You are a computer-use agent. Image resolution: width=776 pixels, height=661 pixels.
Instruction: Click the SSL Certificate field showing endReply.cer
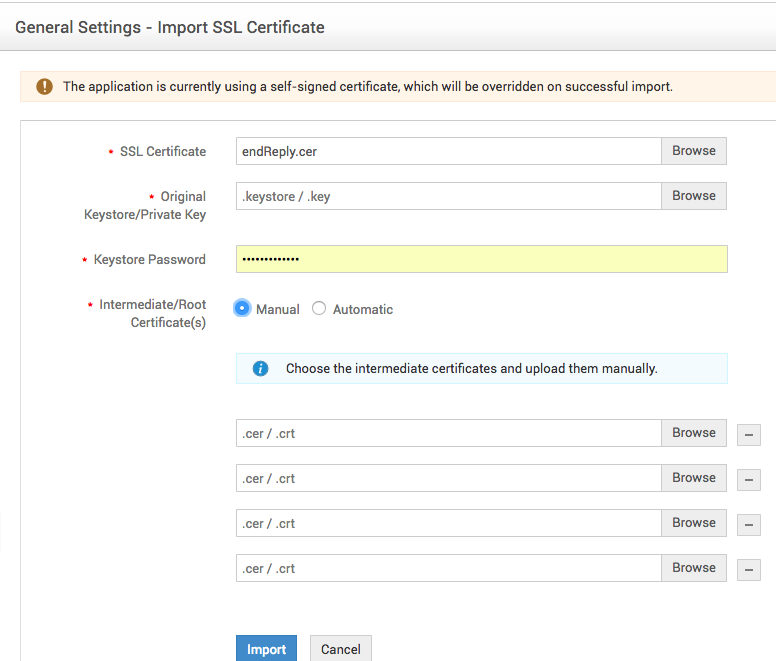(x=448, y=151)
